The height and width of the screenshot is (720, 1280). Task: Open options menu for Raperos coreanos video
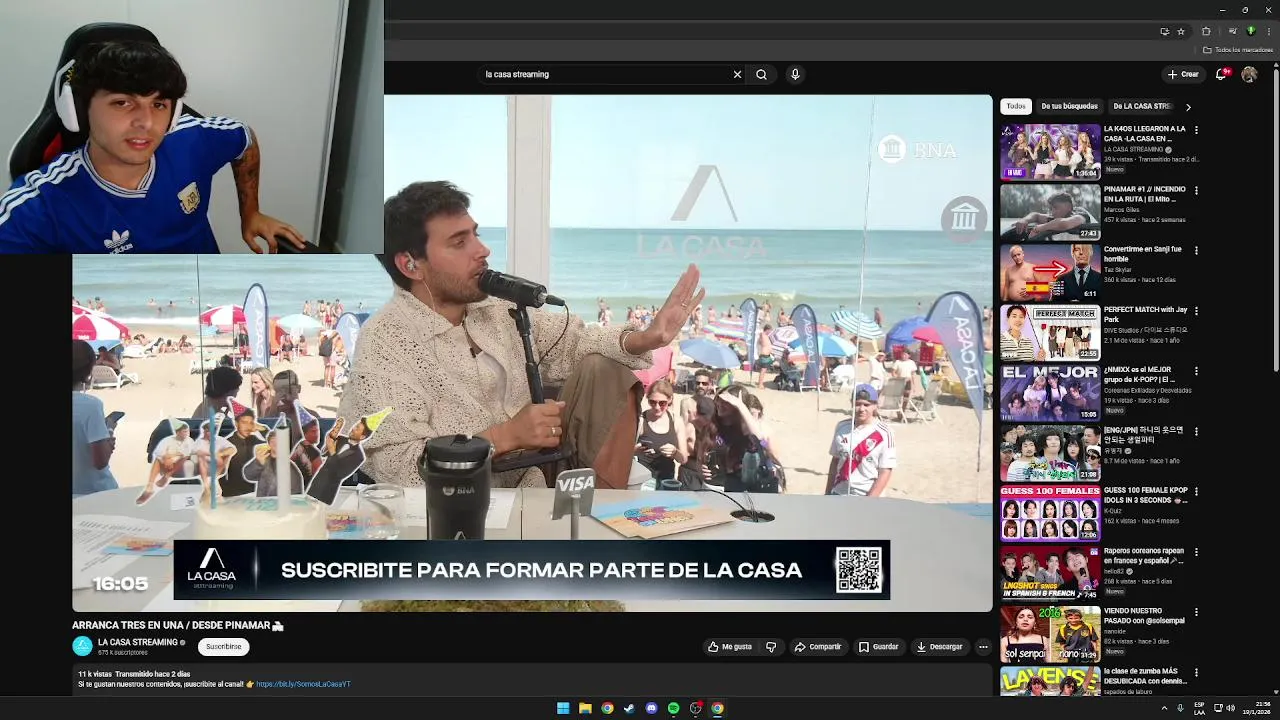[1196, 552]
